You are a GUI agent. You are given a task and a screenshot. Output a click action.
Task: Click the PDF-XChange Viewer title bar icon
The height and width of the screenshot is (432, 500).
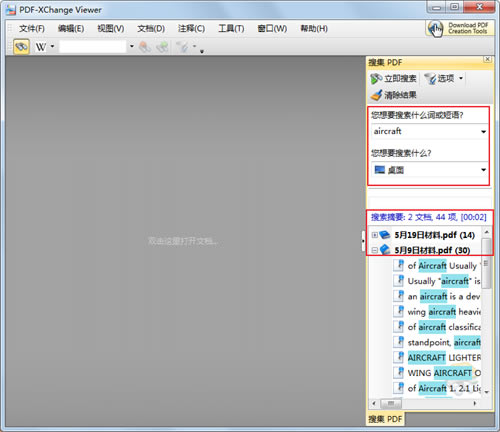(x=11, y=10)
